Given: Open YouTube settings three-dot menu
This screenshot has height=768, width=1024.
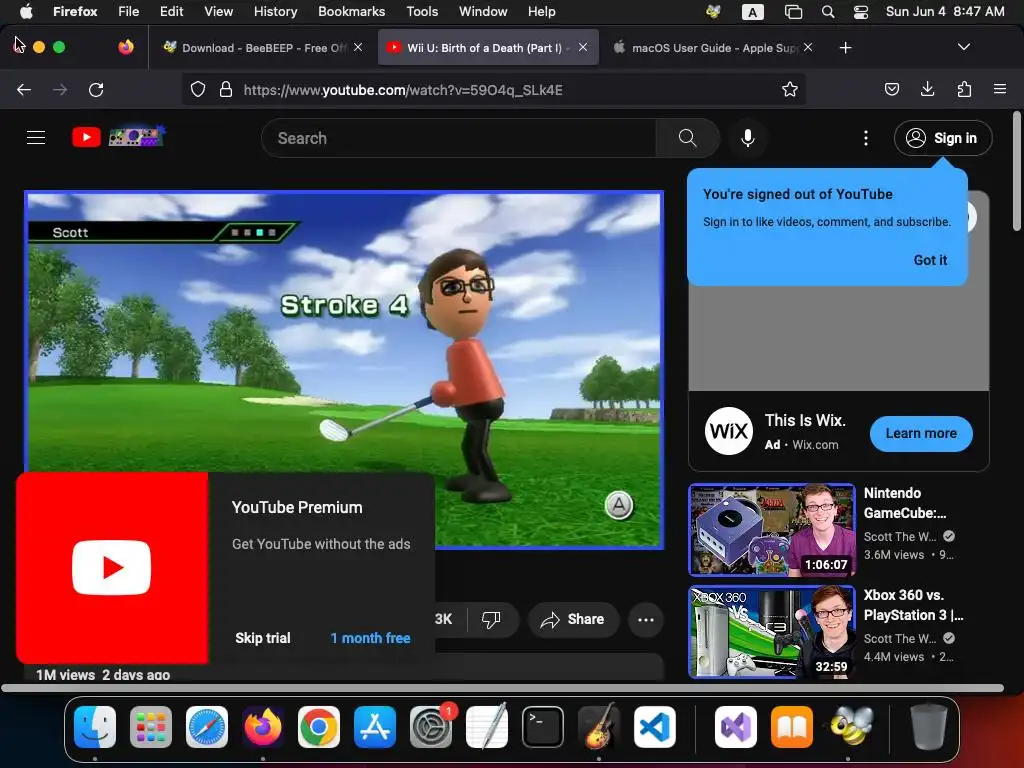Looking at the screenshot, I should click(865, 138).
